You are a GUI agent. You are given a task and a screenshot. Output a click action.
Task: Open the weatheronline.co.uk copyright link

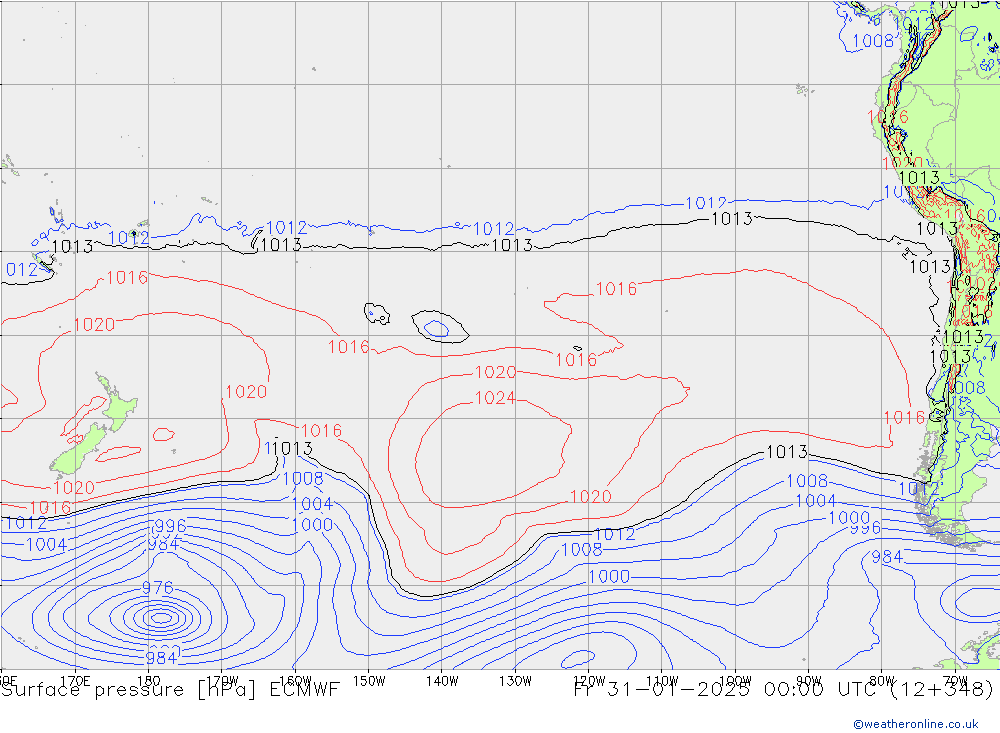tap(916, 724)
